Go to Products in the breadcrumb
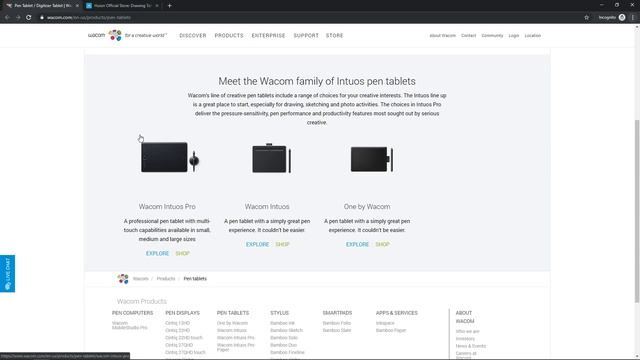This screenshot has width=640, height=360. [x=166, y=279]
